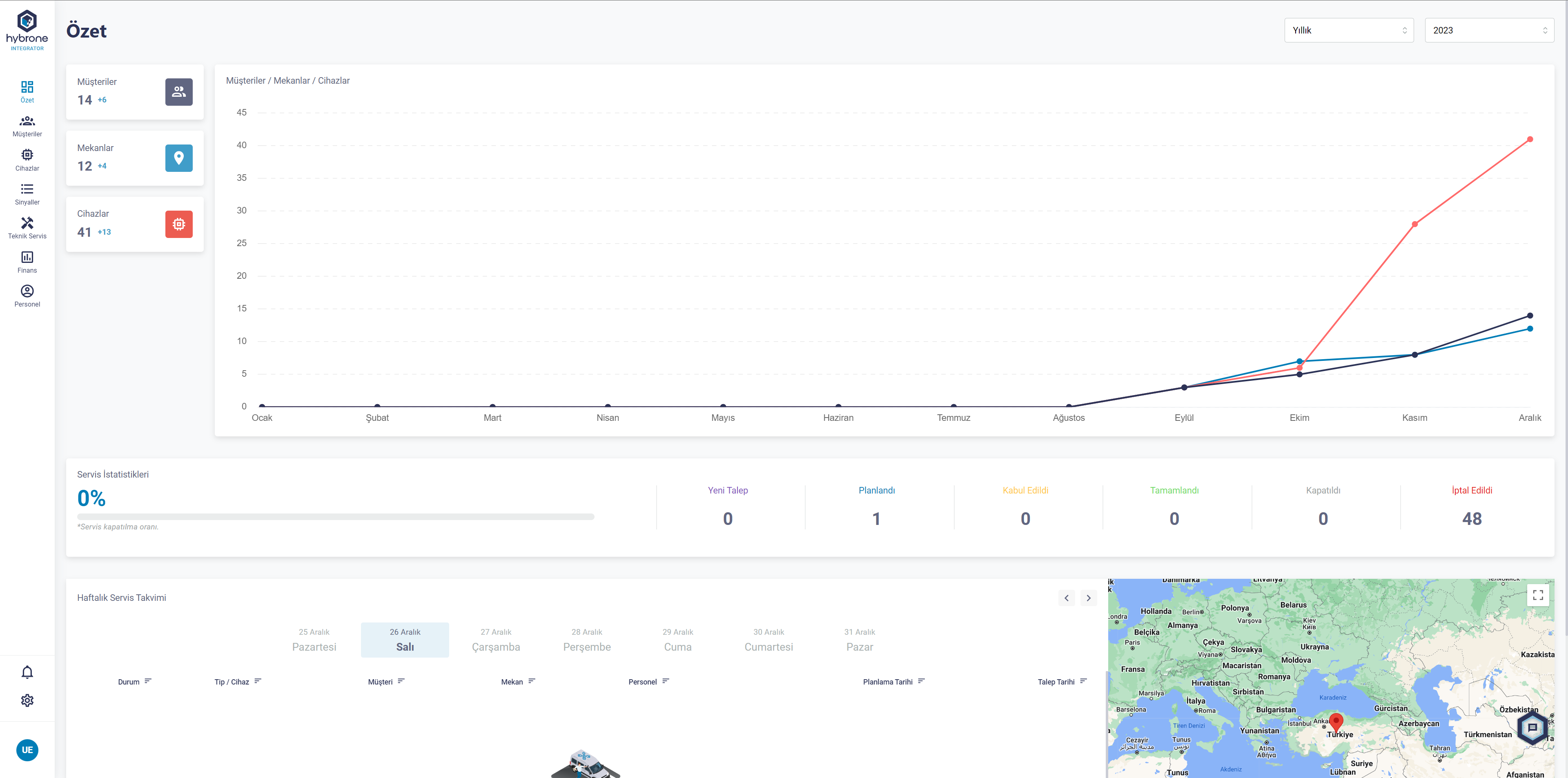Open the Yıllık period dropdown
The width and height of the screenshot is (1568, 778).
click(1348, 31)
